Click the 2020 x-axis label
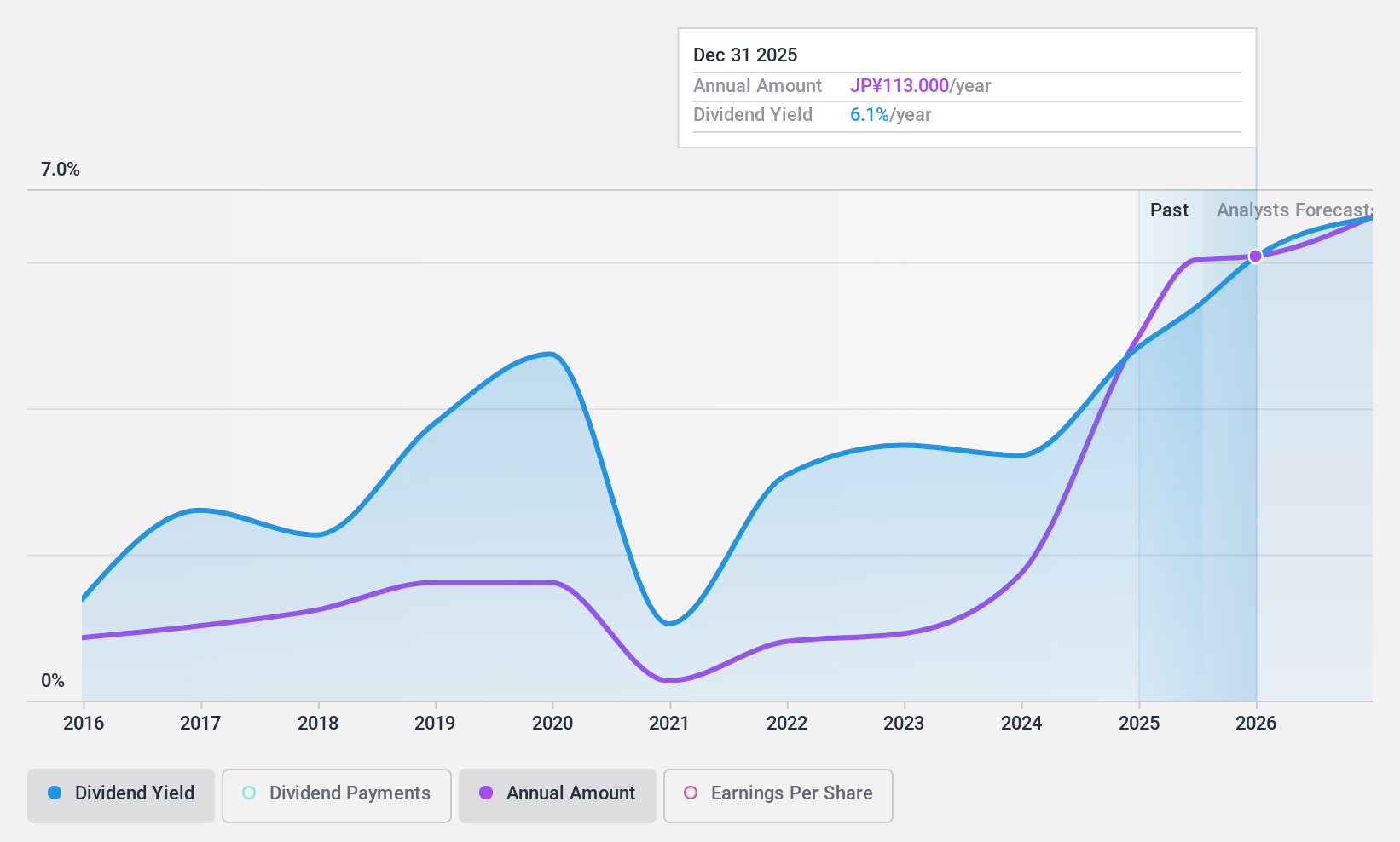Viewport: 1400px width, 842px height. (x=552, y=724)
